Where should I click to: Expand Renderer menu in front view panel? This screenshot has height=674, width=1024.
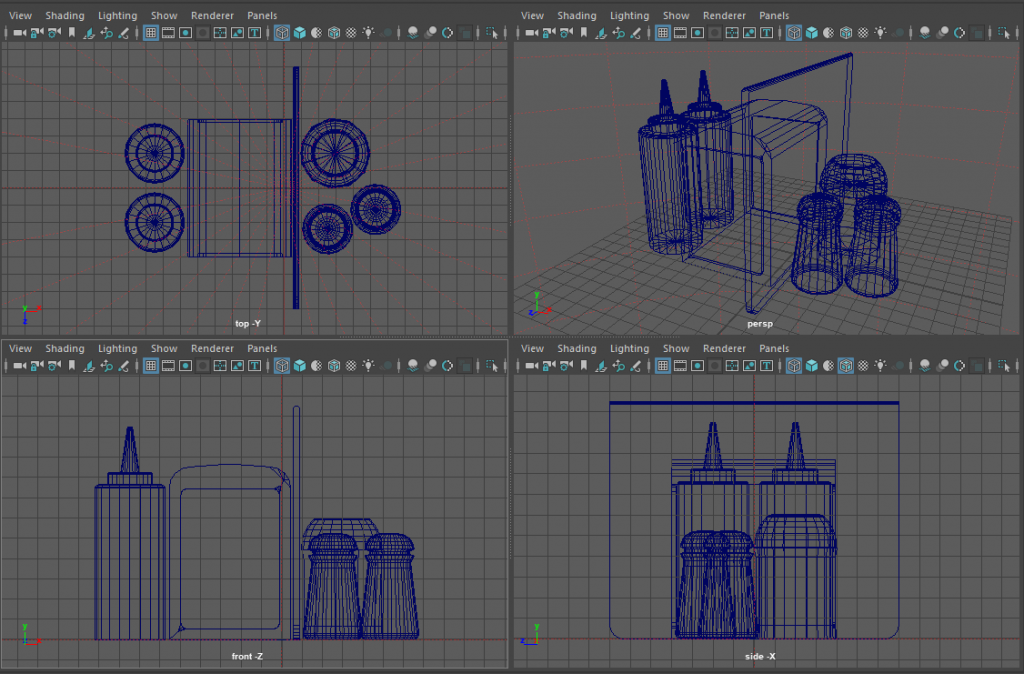pos(212,349)
